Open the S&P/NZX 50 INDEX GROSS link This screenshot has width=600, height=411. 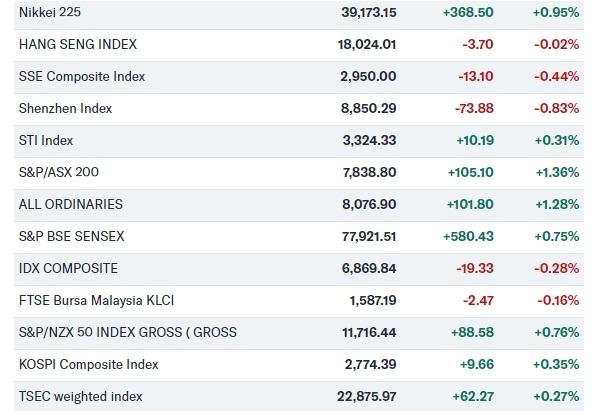coord(127,332)
